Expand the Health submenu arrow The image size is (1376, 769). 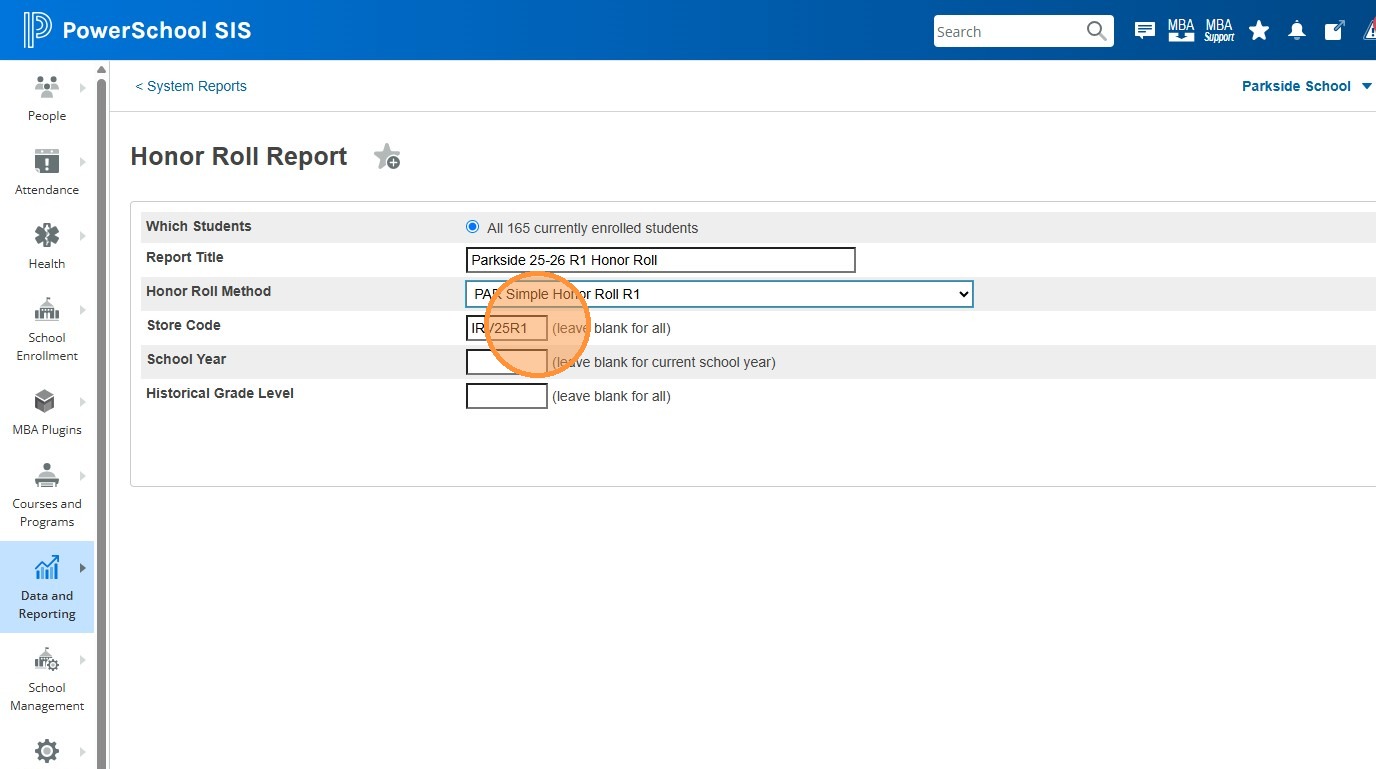point(83,236)
